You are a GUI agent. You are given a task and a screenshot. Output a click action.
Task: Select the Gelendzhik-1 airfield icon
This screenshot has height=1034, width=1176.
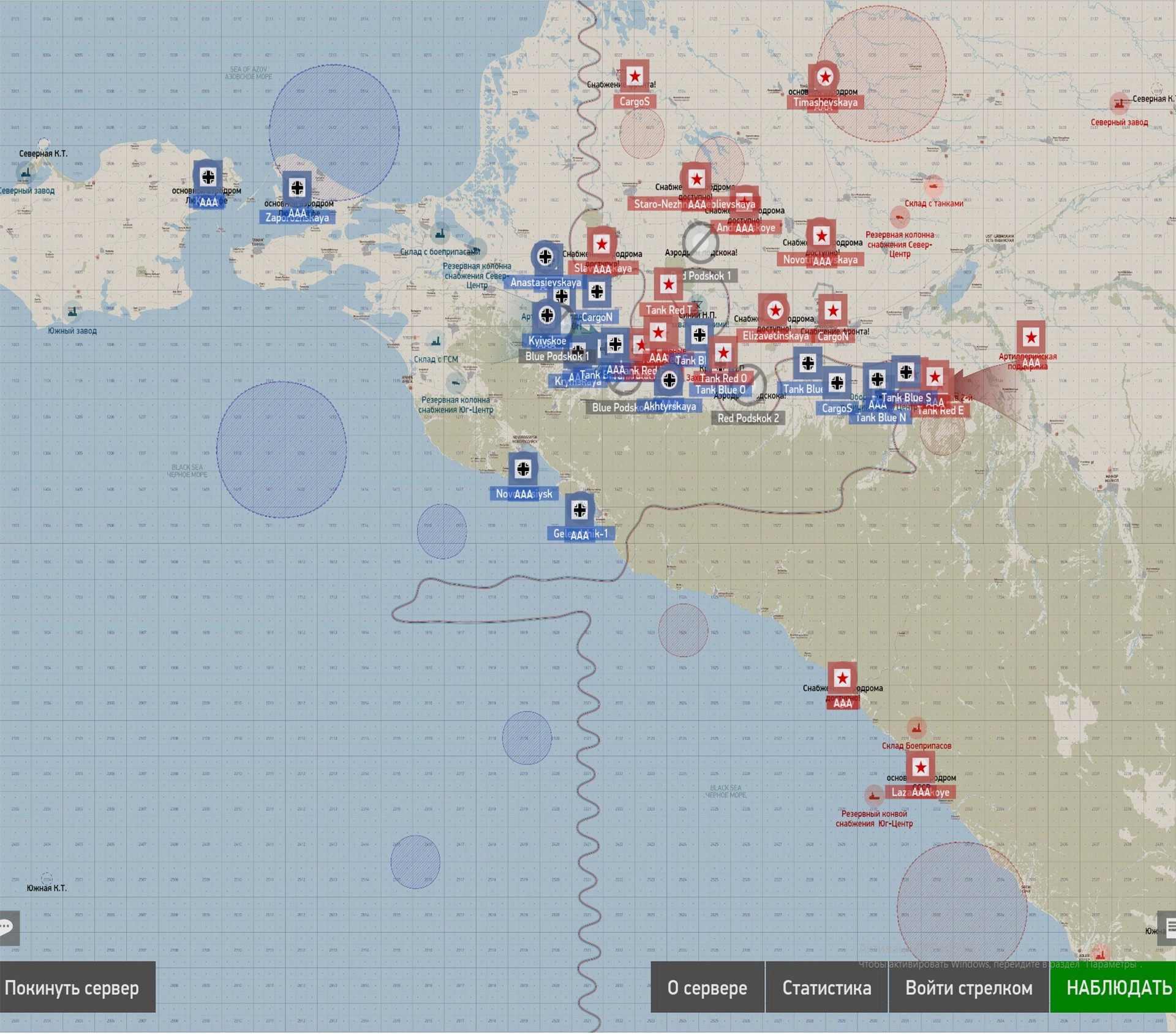point(579,510)
